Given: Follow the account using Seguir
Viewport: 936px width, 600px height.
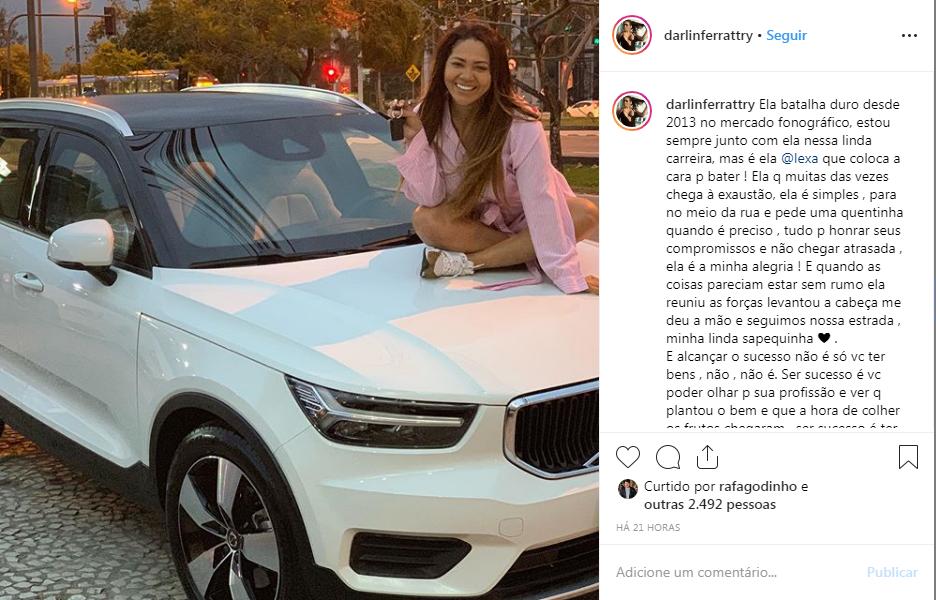Looking at the screenshot, I should 786,35.
